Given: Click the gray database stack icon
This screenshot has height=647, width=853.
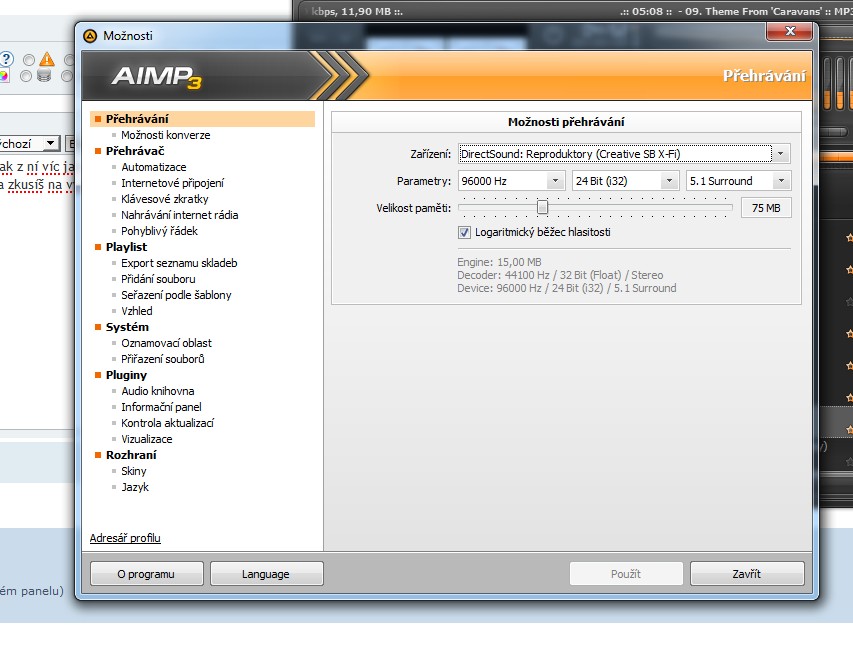Looking at the screenshot, I should 44,76.
